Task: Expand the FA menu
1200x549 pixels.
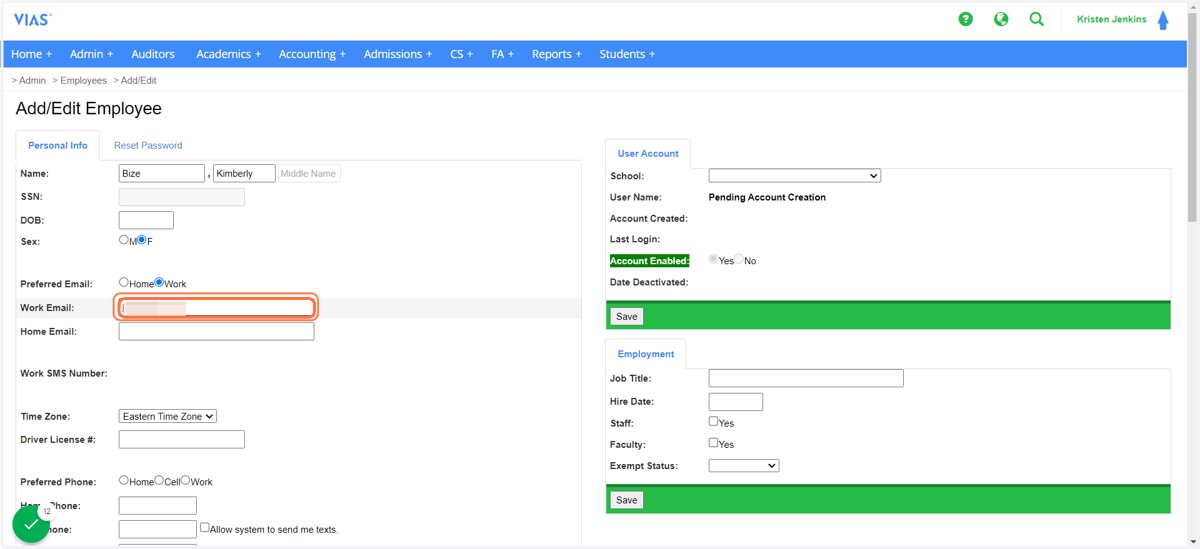Action: pyautogui.click(x=502, y=54)
